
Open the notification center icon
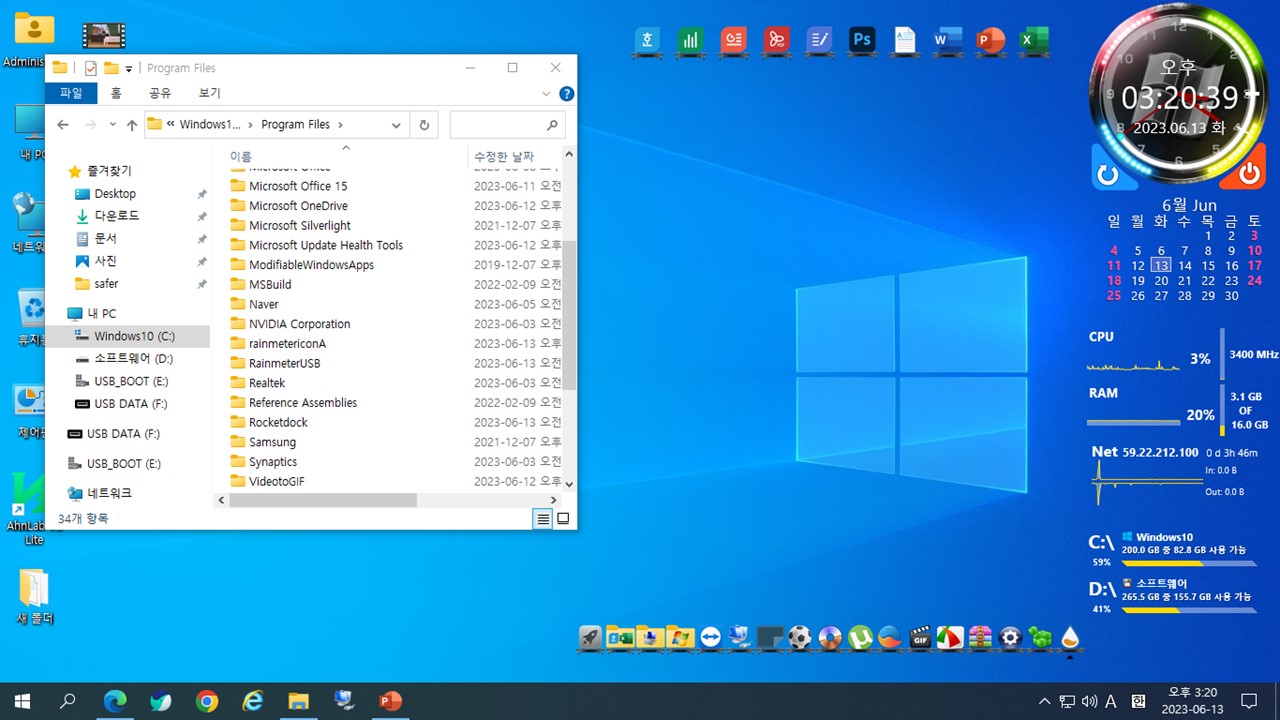[x=1249, y=701]
